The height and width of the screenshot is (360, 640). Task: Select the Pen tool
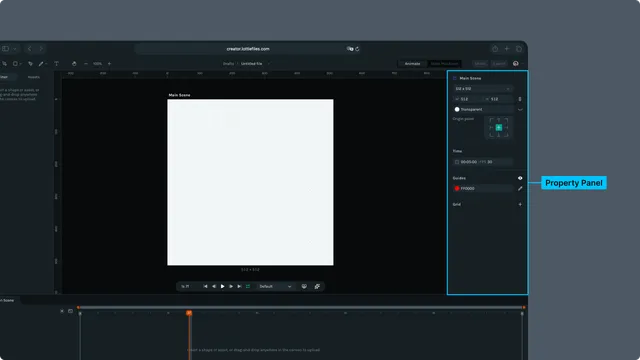coord(30,64)
